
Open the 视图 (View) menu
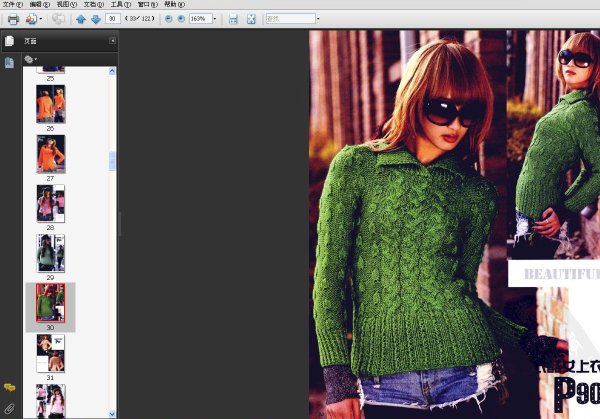67,4
